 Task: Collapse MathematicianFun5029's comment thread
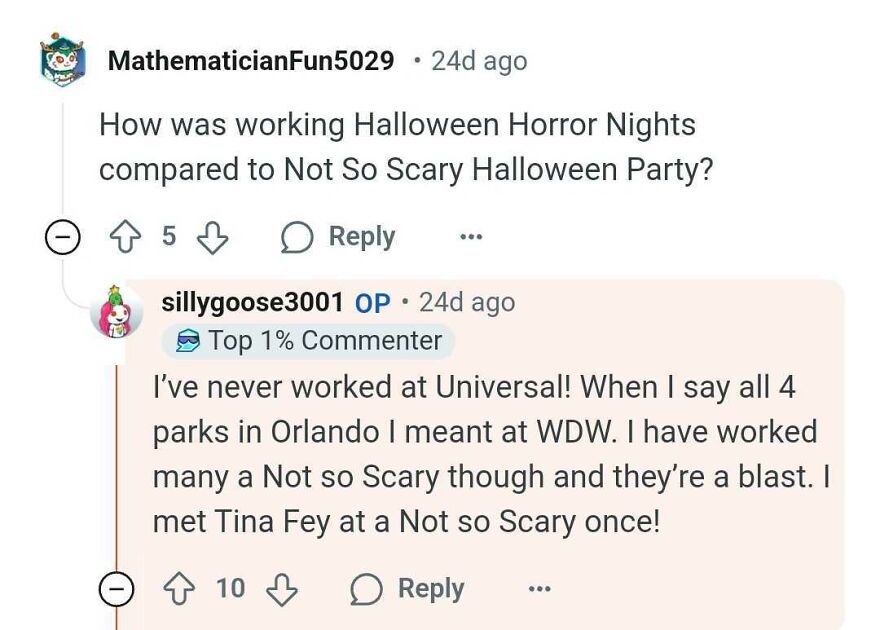[x=62, y=236]
